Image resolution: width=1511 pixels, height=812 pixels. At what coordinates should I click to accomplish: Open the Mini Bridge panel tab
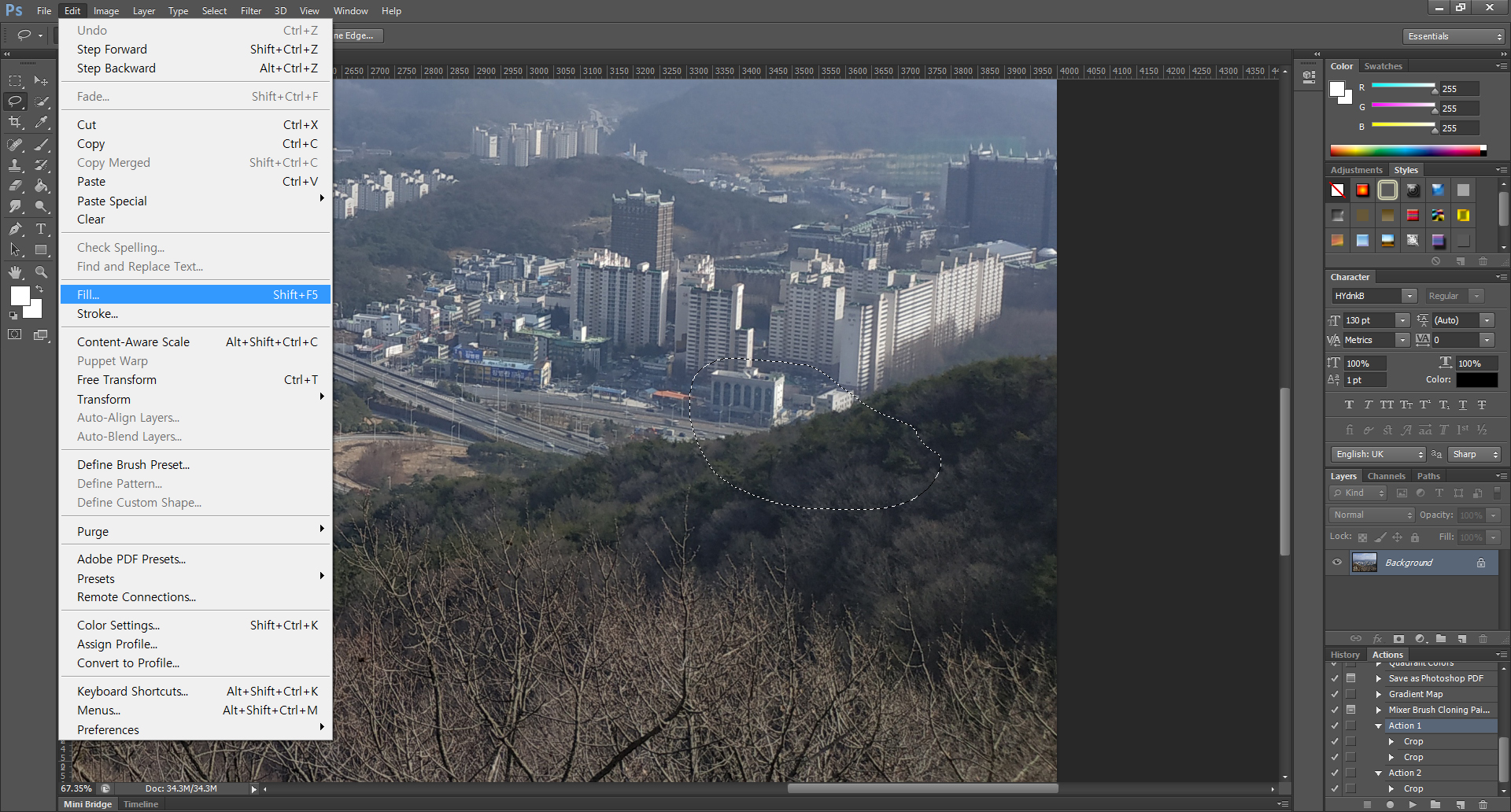point(87,804)
